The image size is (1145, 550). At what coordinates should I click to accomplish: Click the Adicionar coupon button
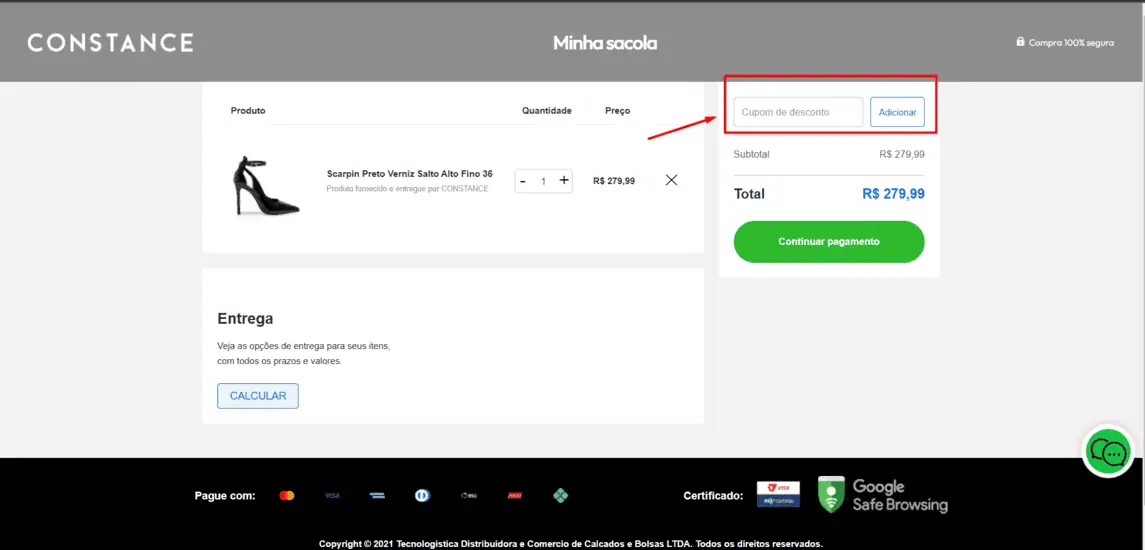897,112
